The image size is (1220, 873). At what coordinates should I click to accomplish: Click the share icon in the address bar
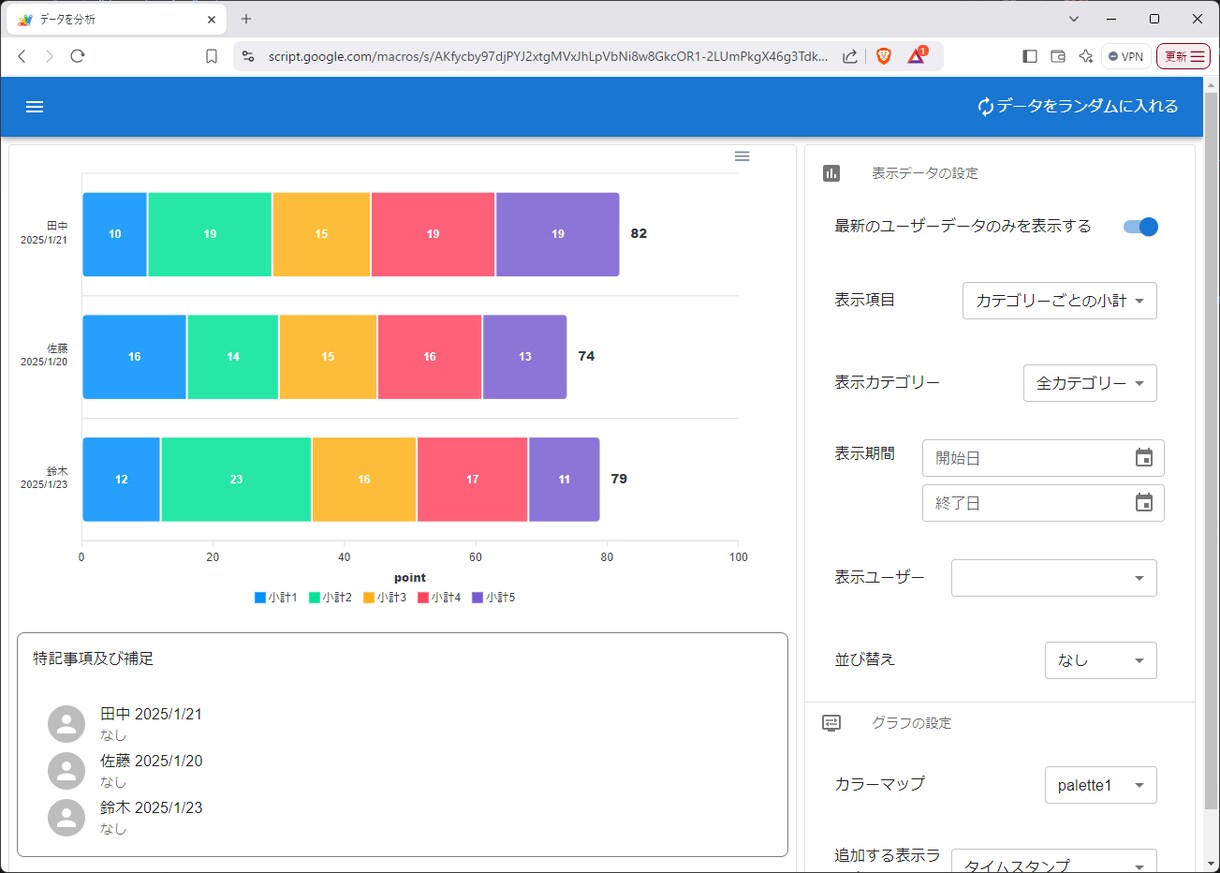tap(850, 57)
